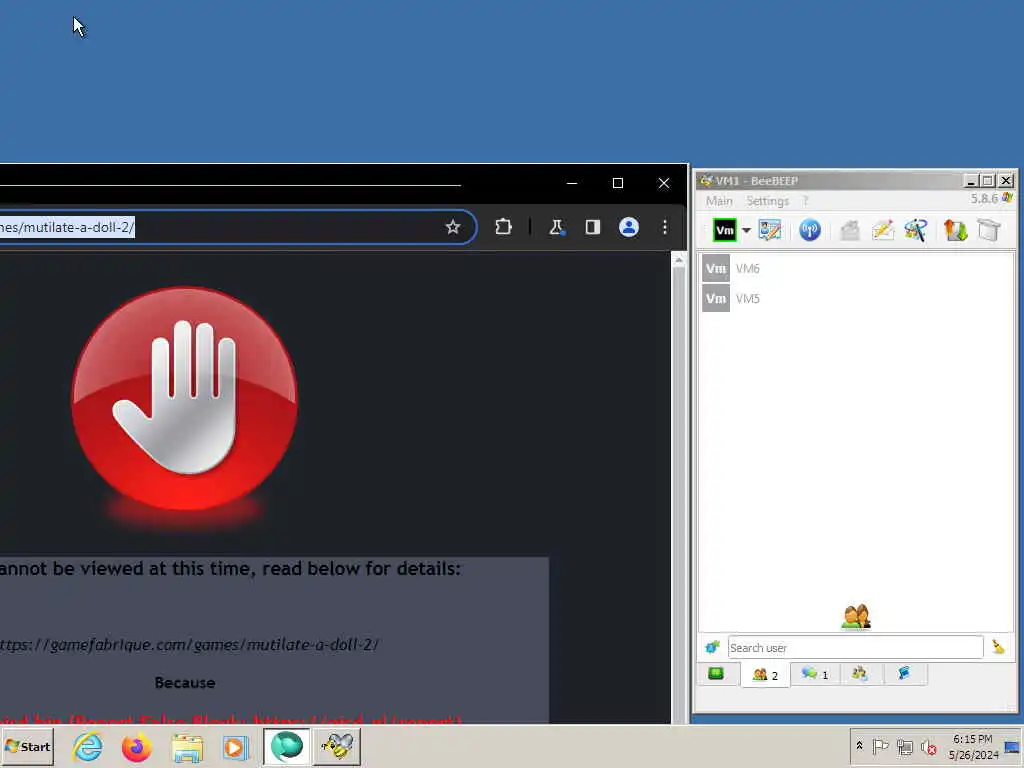Click the Search user field in BeeBEEP
1024x768 pixels.
pyautogui.click(x=856, y=647)
